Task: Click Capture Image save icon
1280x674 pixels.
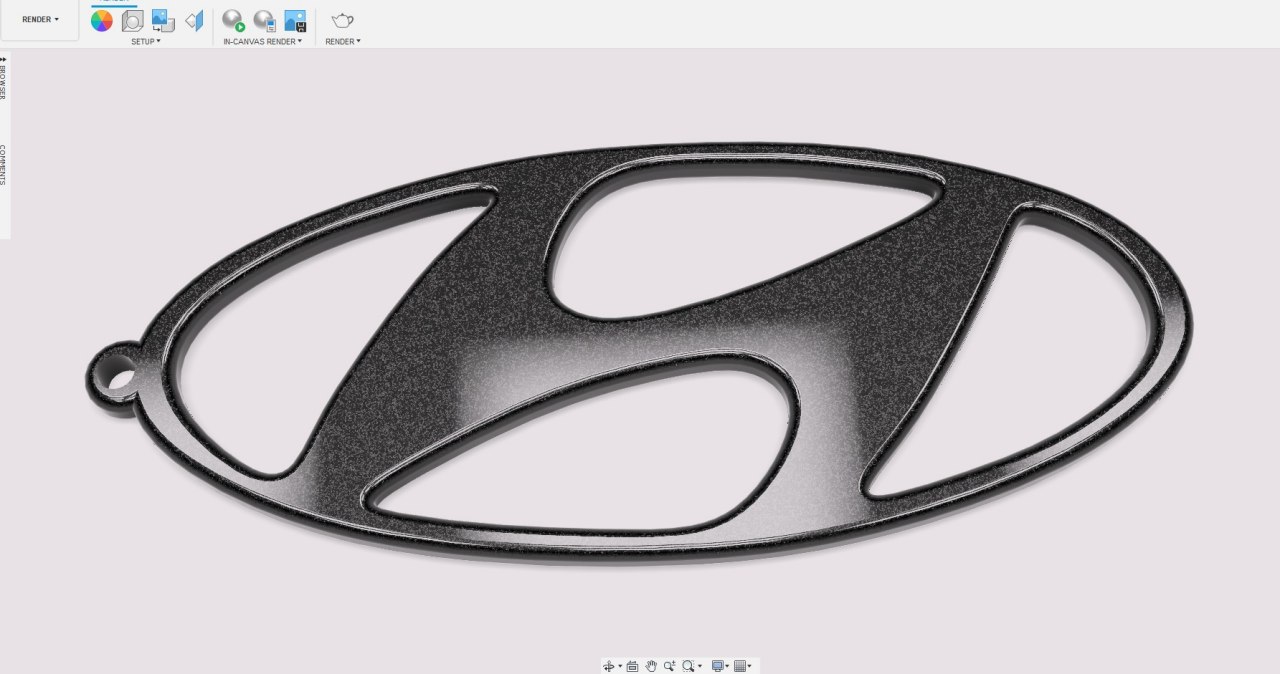Action: pyautogui.click(x=295, y=20)
